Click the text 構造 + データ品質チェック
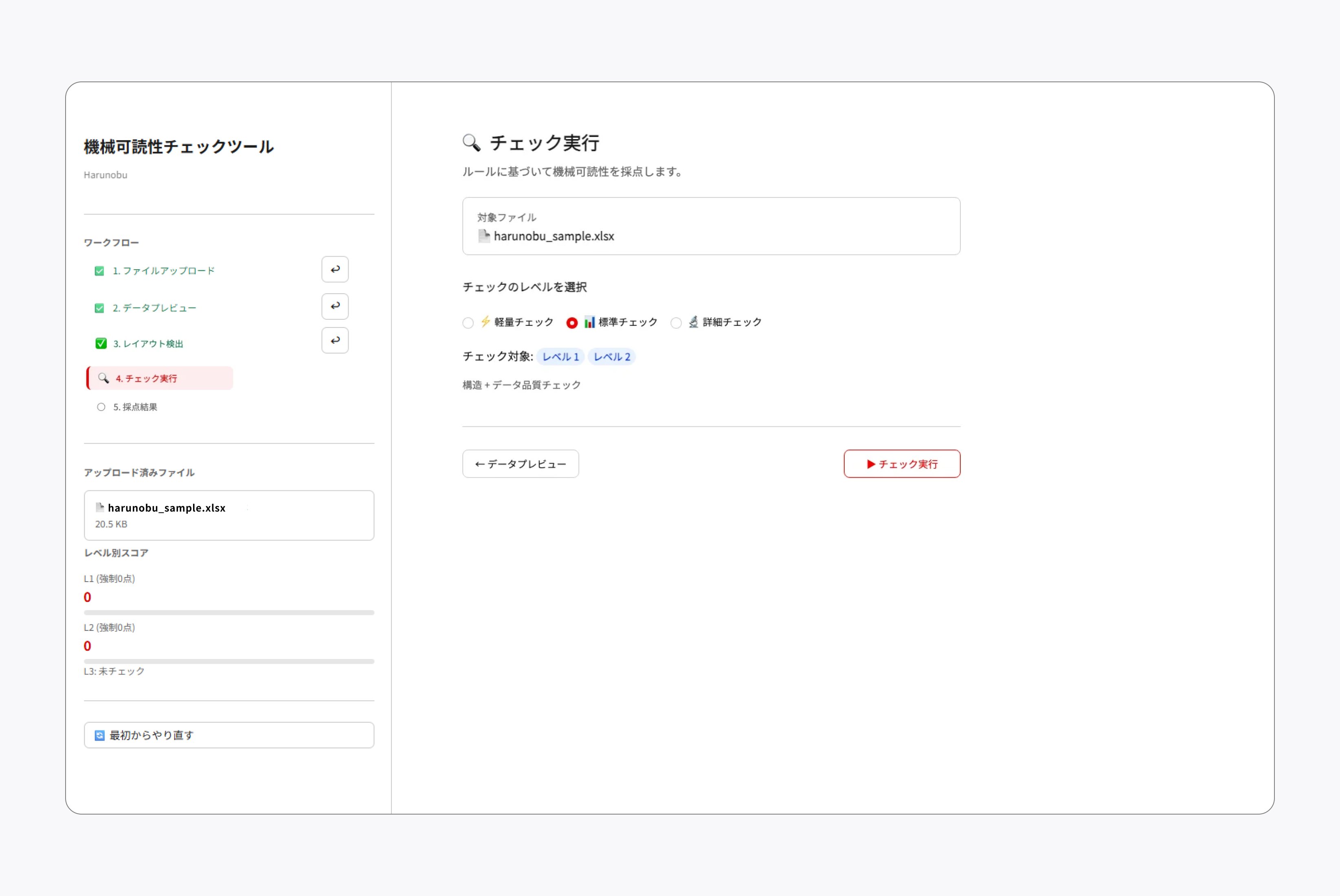1340x896 pixels. (x=521, y=385)
